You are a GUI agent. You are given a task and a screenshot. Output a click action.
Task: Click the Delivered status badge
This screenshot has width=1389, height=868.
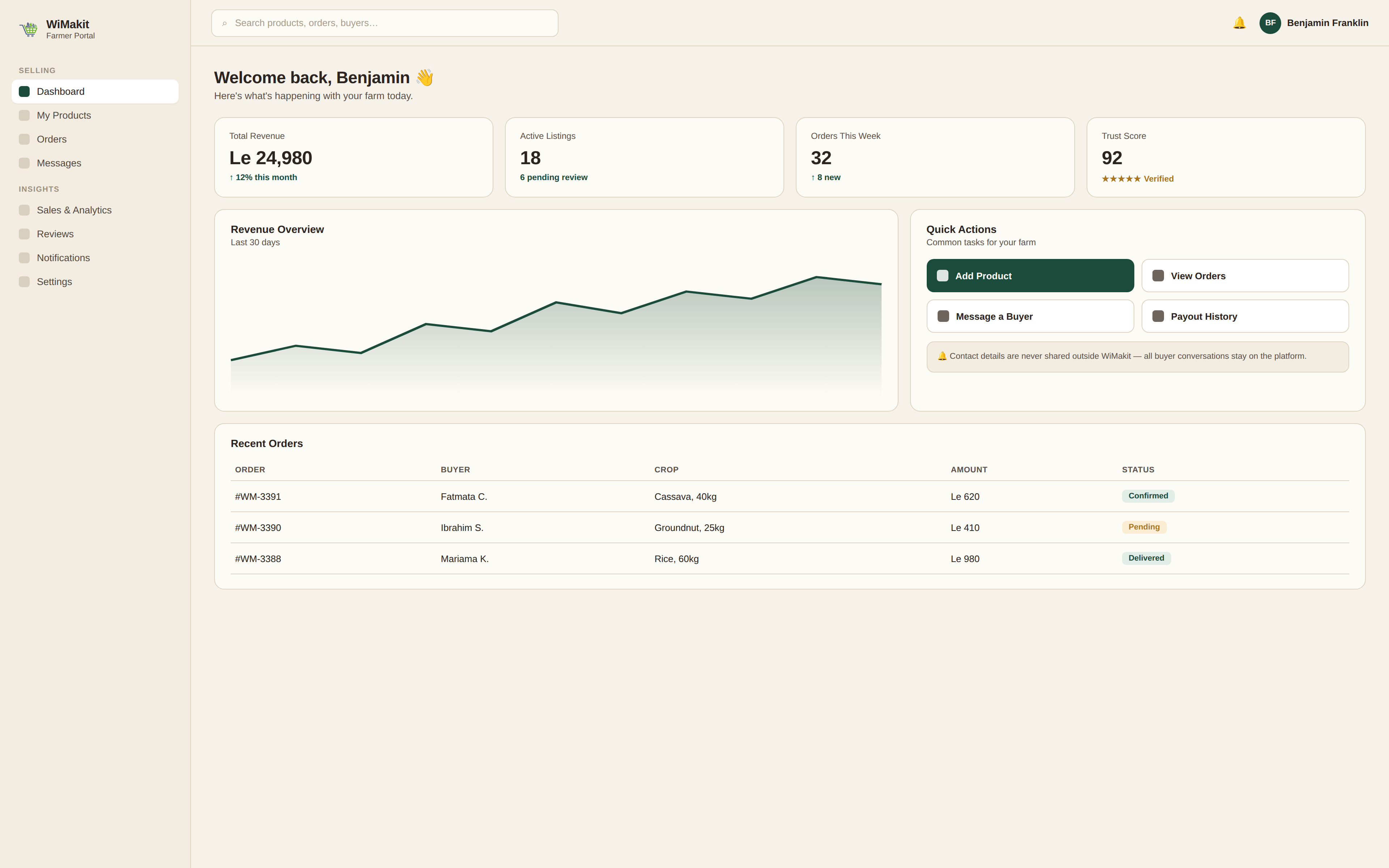(1146, 558)
